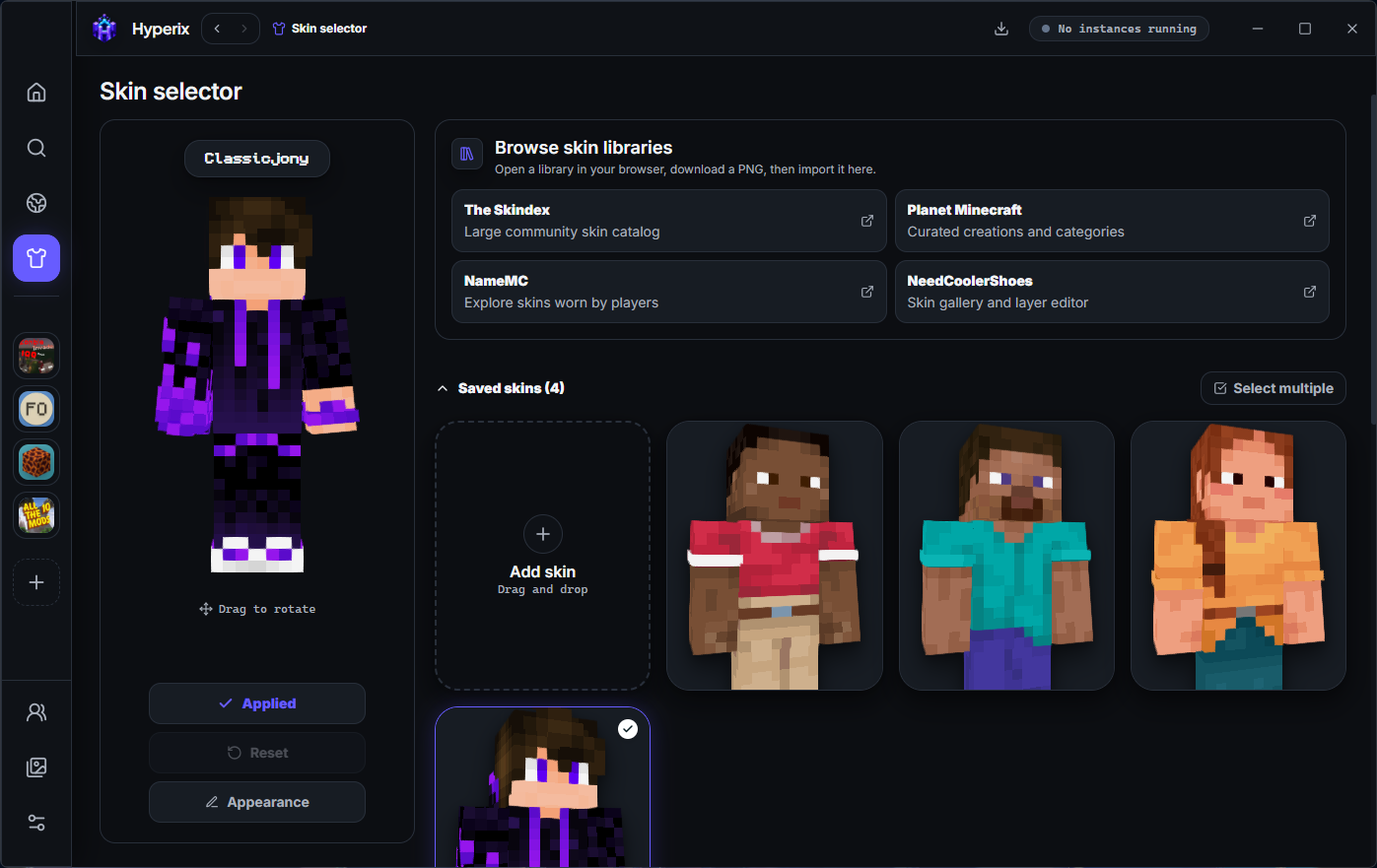Click the external link icon for Planet Minecraft
This screenshot has width=1377, height=868.
coord(1310,221)
